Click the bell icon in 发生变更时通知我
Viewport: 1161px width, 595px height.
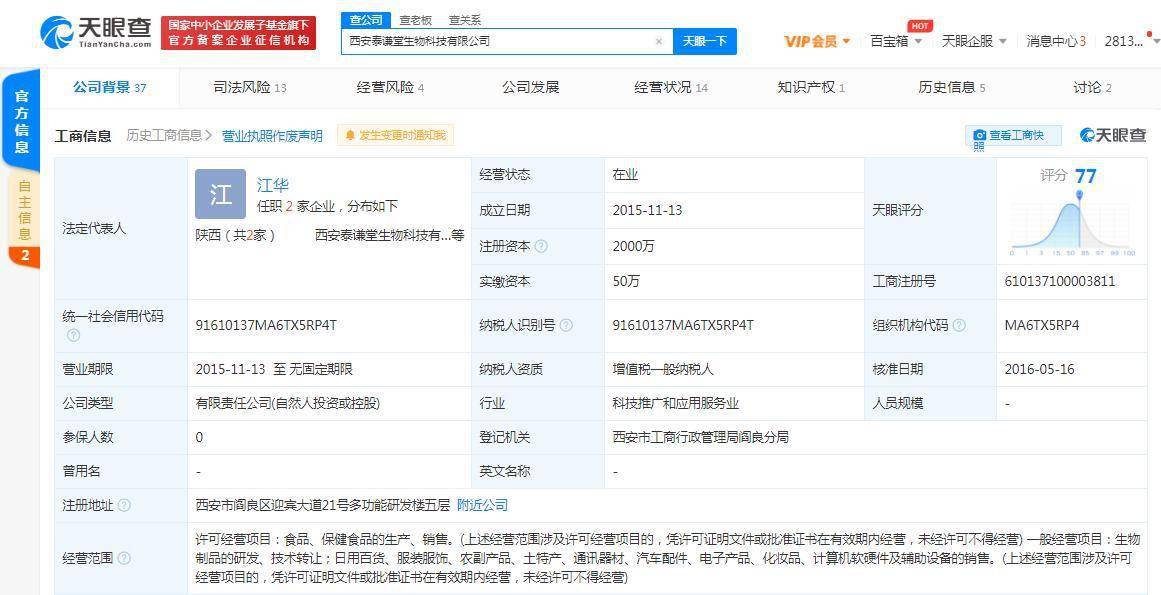coord(350,135)
